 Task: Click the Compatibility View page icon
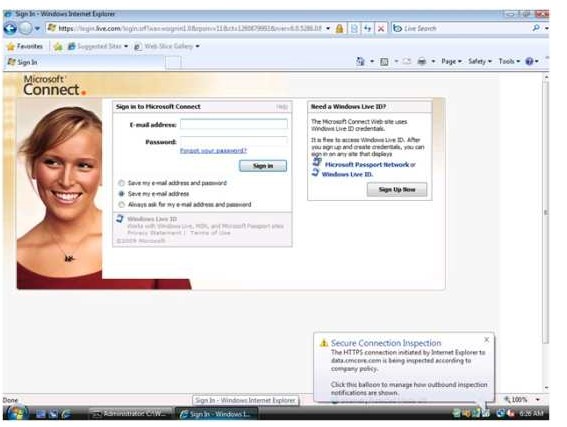click(x=354, y=29)
